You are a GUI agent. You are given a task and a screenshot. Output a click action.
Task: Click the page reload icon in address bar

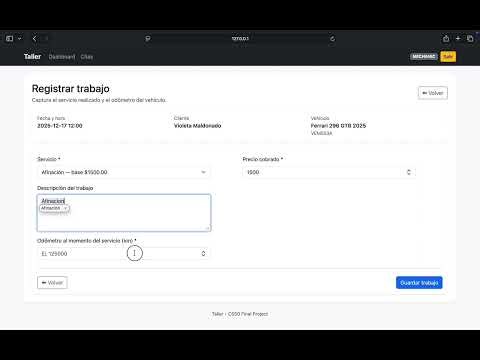tap(332, 39)
